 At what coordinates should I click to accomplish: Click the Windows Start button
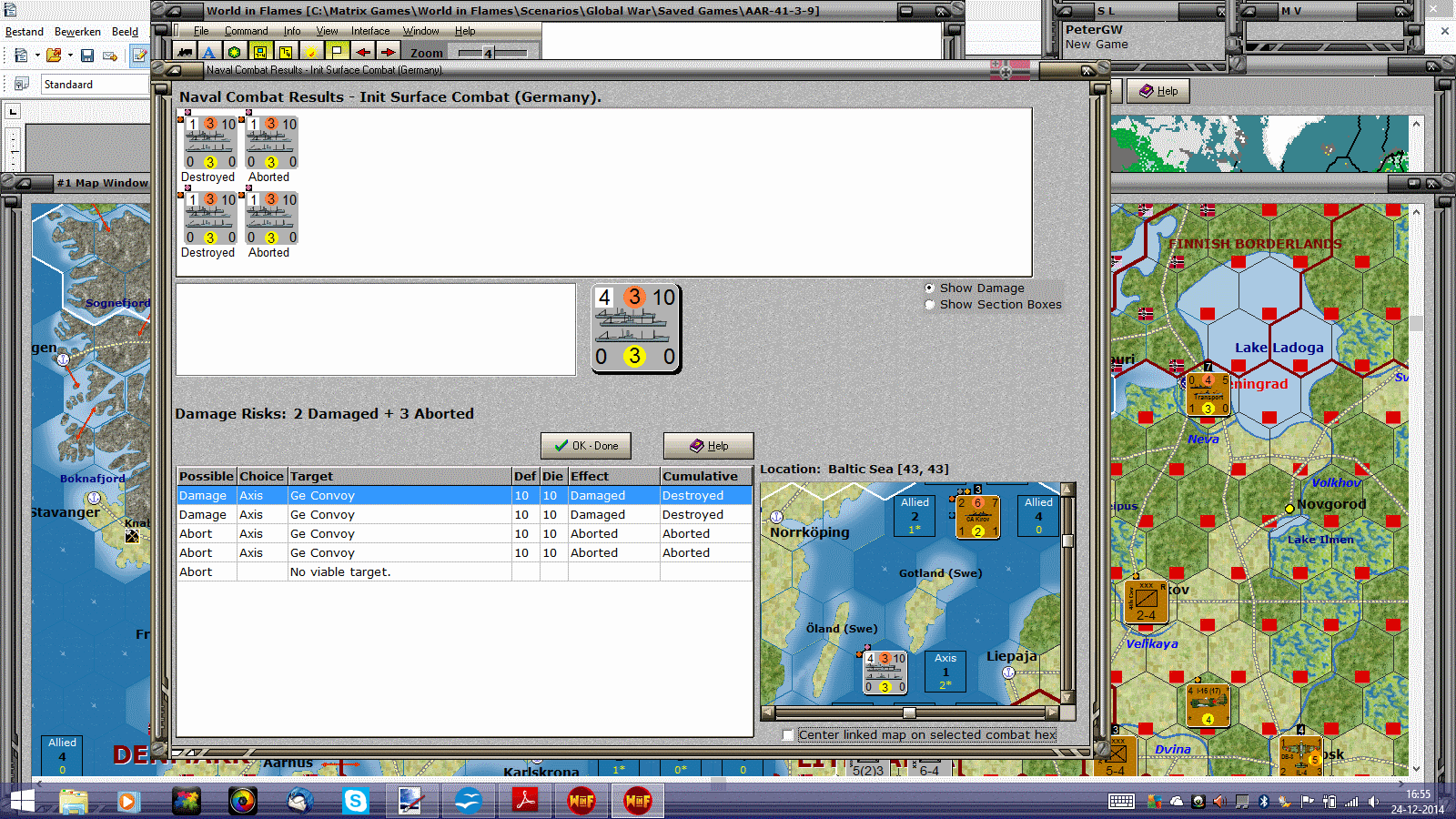click(22, 802)
